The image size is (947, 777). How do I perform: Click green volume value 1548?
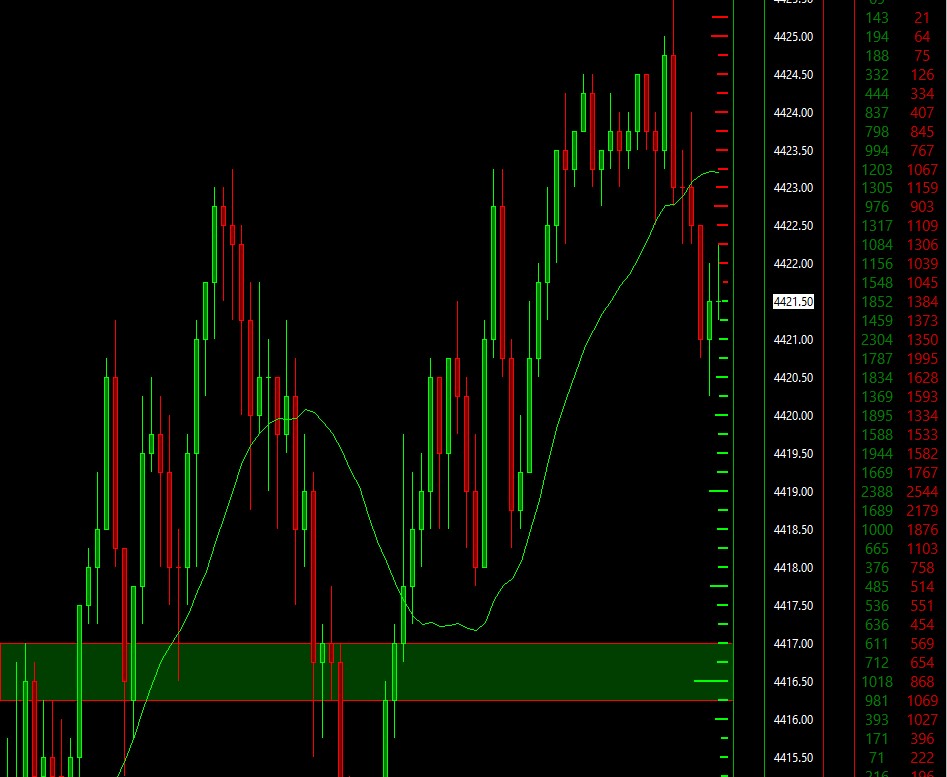click(877, 283)
